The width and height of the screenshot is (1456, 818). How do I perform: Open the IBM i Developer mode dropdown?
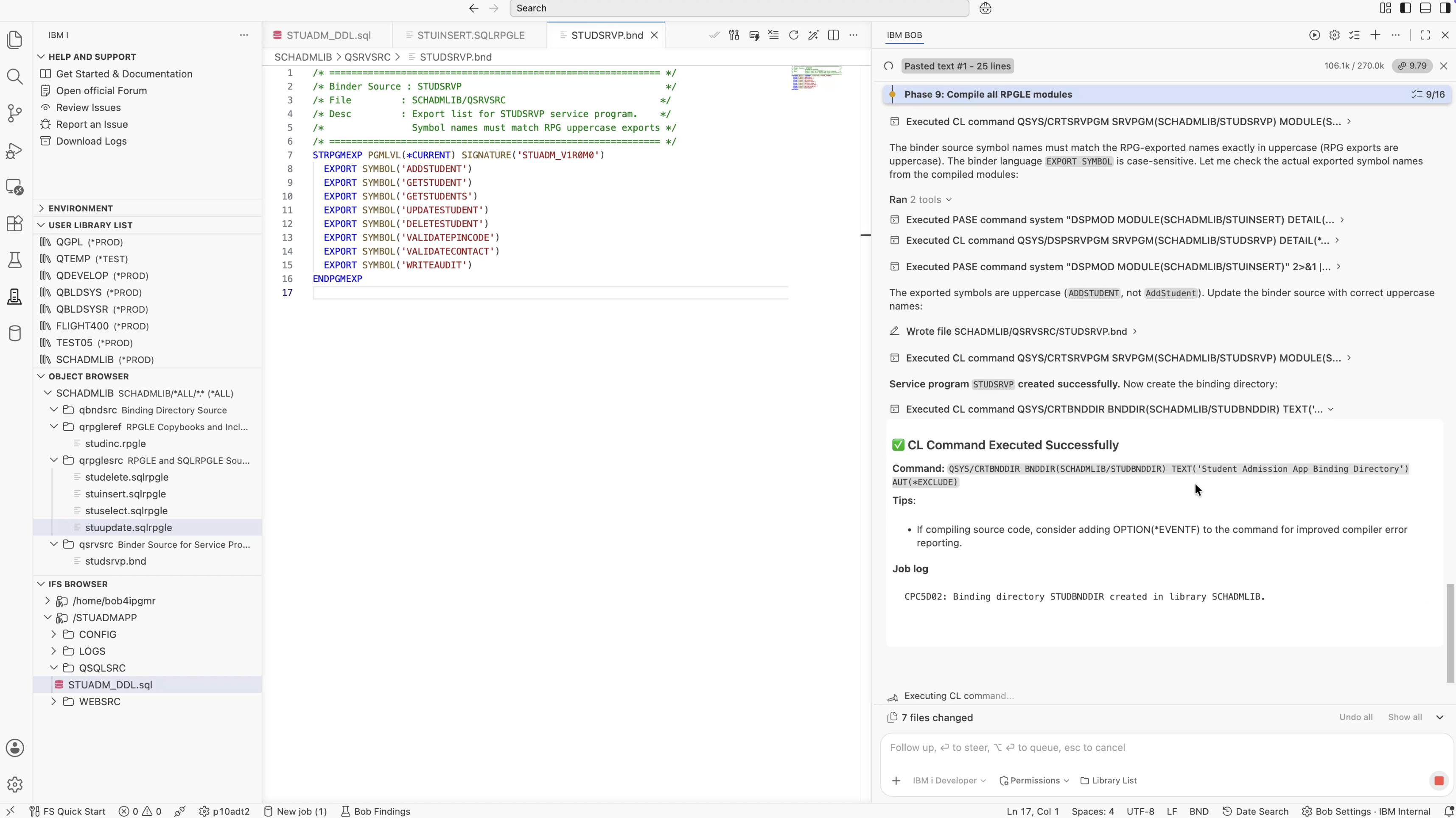pos(949,781)
